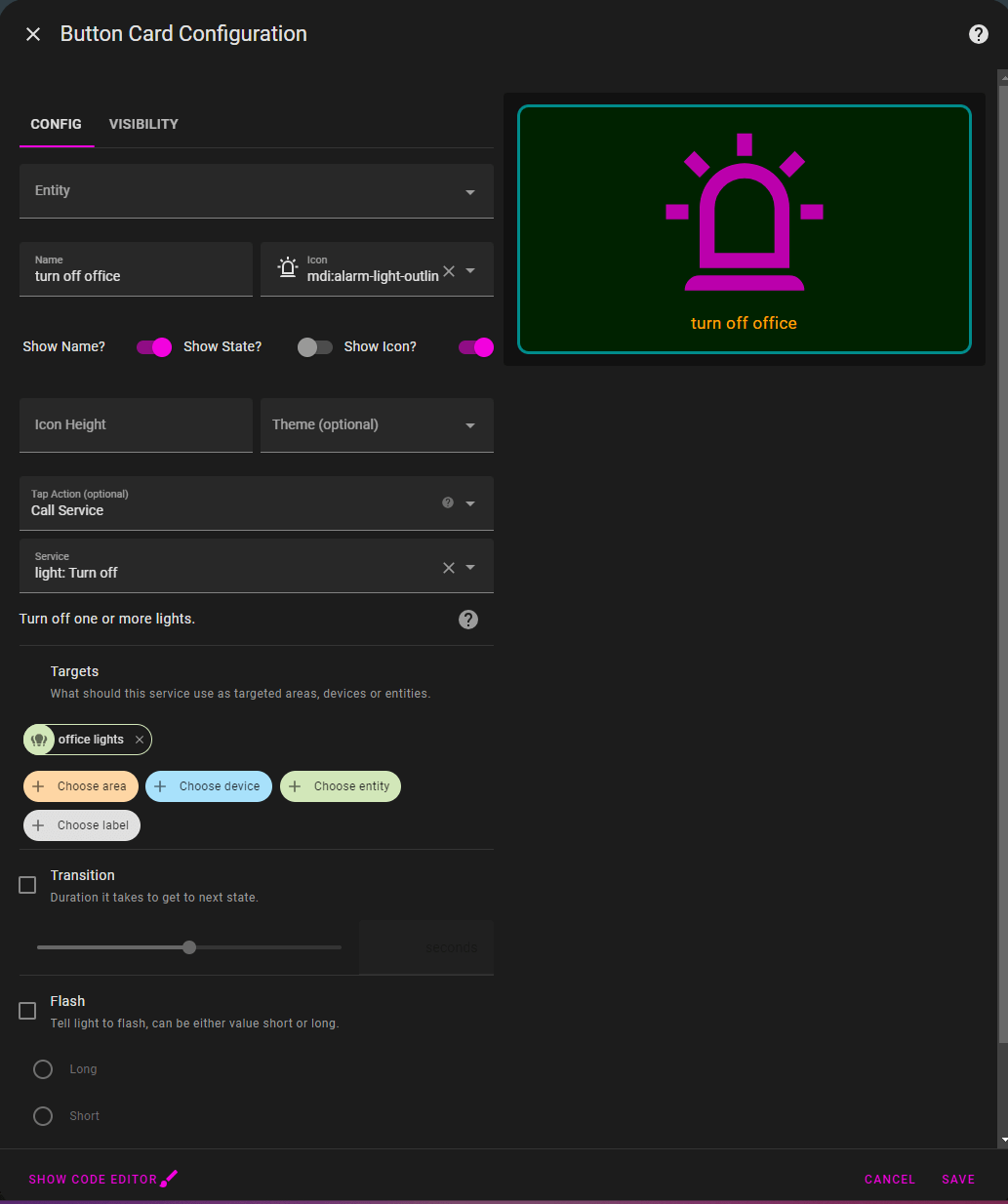Turn off the Show Icon toggle
Viewport: 1008px width, 1204px height.
(x=476, y=347)
